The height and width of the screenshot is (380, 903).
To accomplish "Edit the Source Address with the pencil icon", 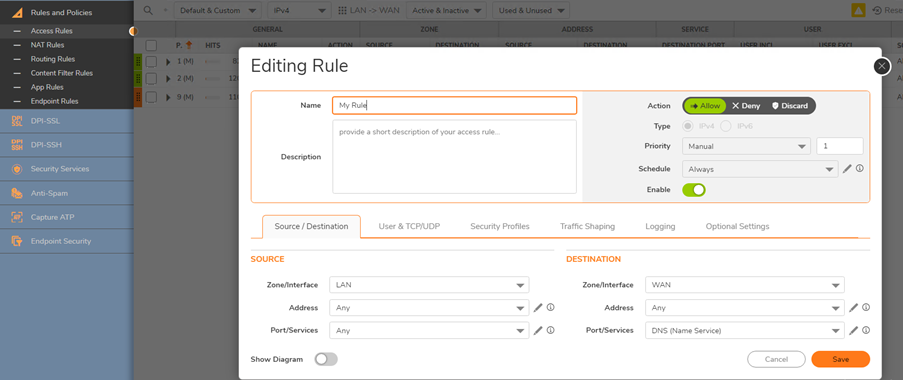I will click(x=538, y=307).
